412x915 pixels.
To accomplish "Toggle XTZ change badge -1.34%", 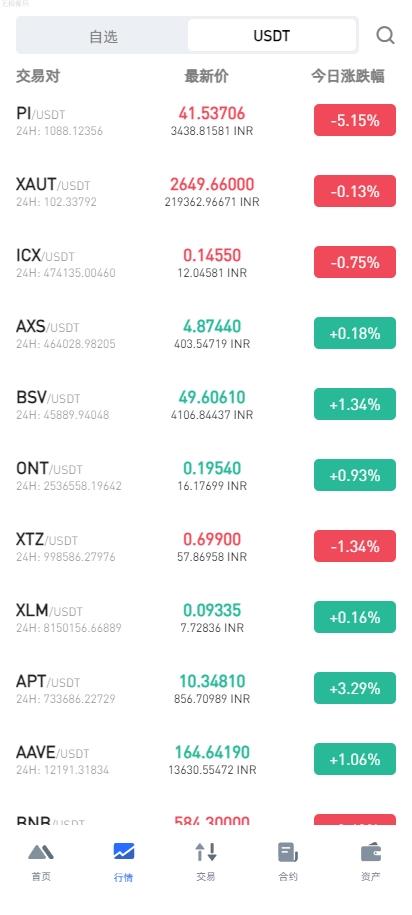I will tap(355, 546).
